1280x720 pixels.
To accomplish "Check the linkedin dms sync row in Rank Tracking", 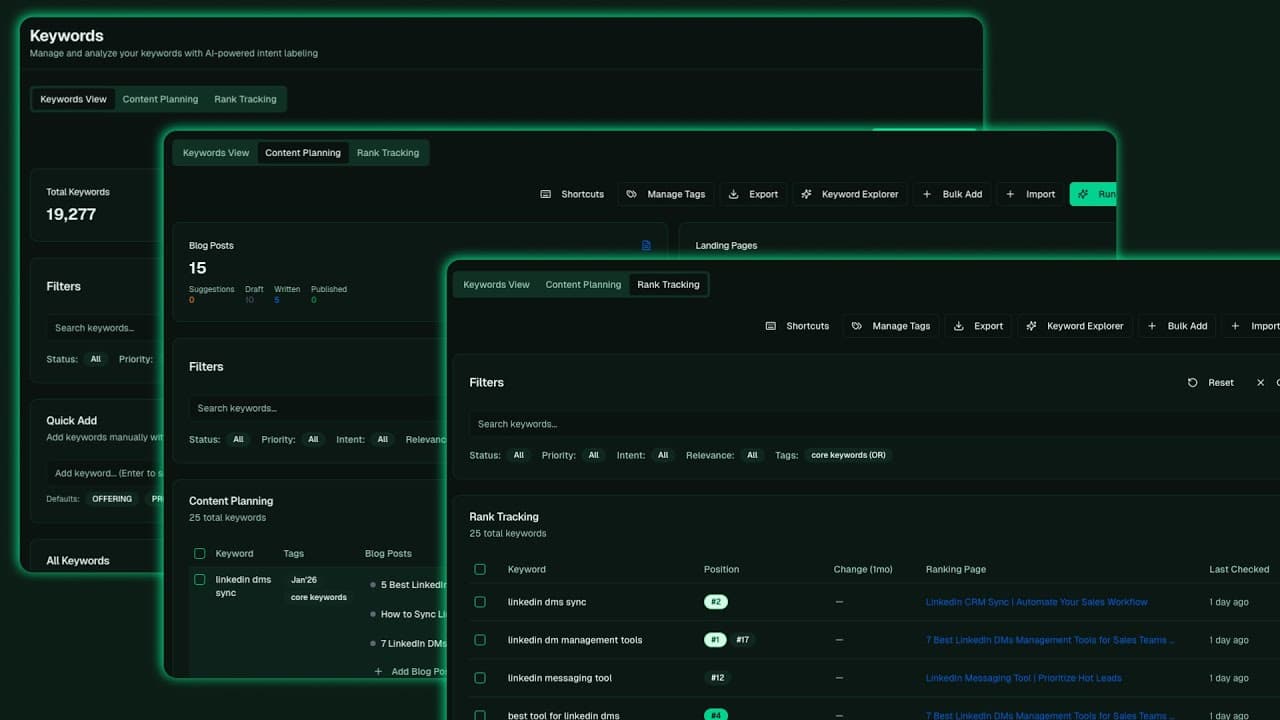I will pos(480,602).
